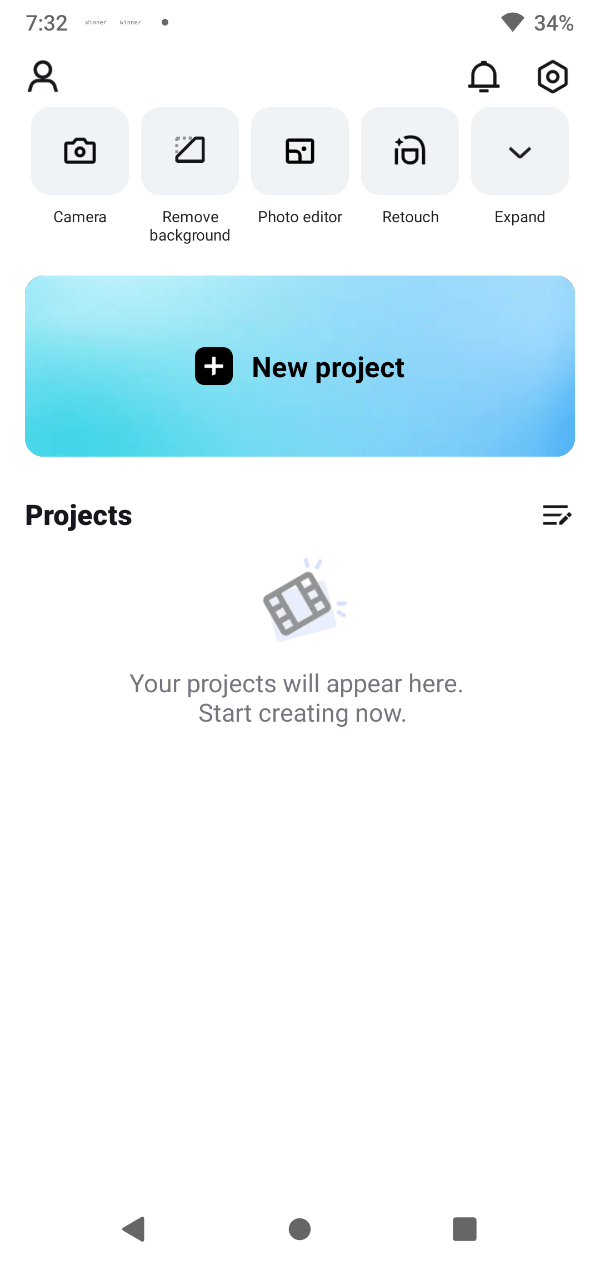The height and width of the screenshot is (1266, 600).
Task: Open recent apps square button
Action: [465, 1229]
